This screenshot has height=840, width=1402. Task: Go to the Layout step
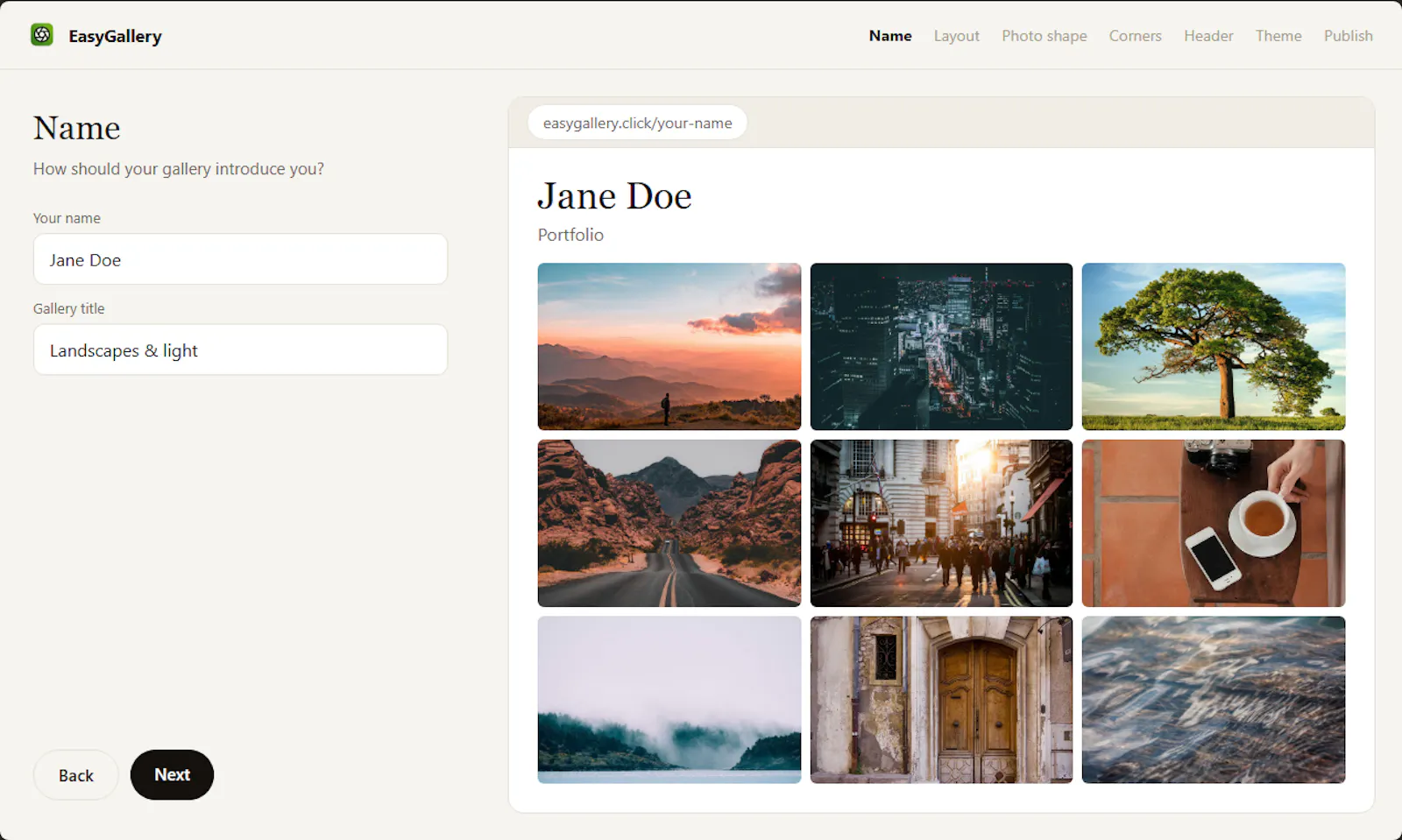click(x=956, y=36)
